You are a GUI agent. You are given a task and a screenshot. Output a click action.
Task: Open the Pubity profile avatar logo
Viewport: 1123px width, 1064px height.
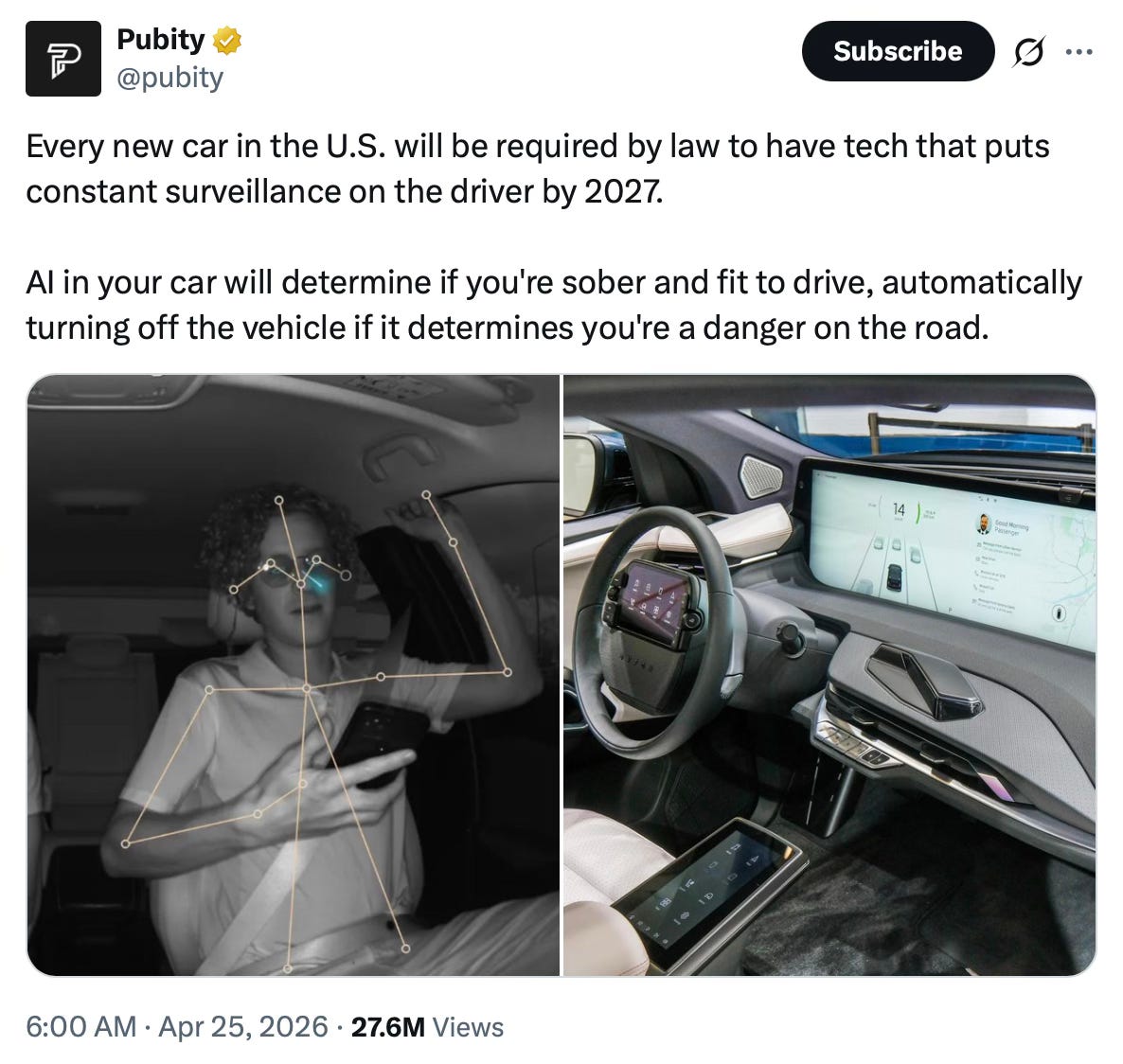pos(63,58)
